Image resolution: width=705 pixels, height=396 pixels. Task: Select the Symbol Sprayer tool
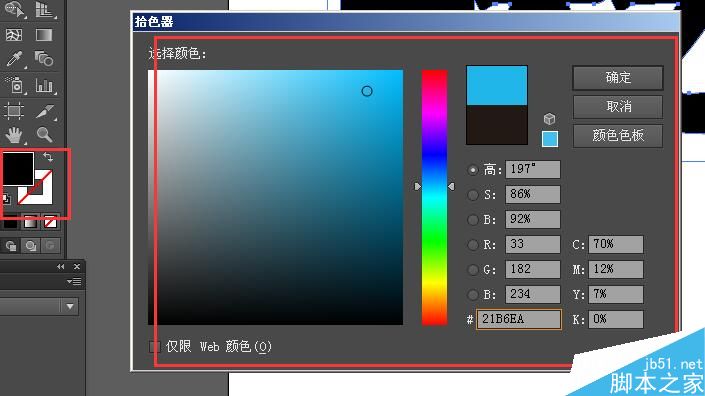(x=14, y=85)
